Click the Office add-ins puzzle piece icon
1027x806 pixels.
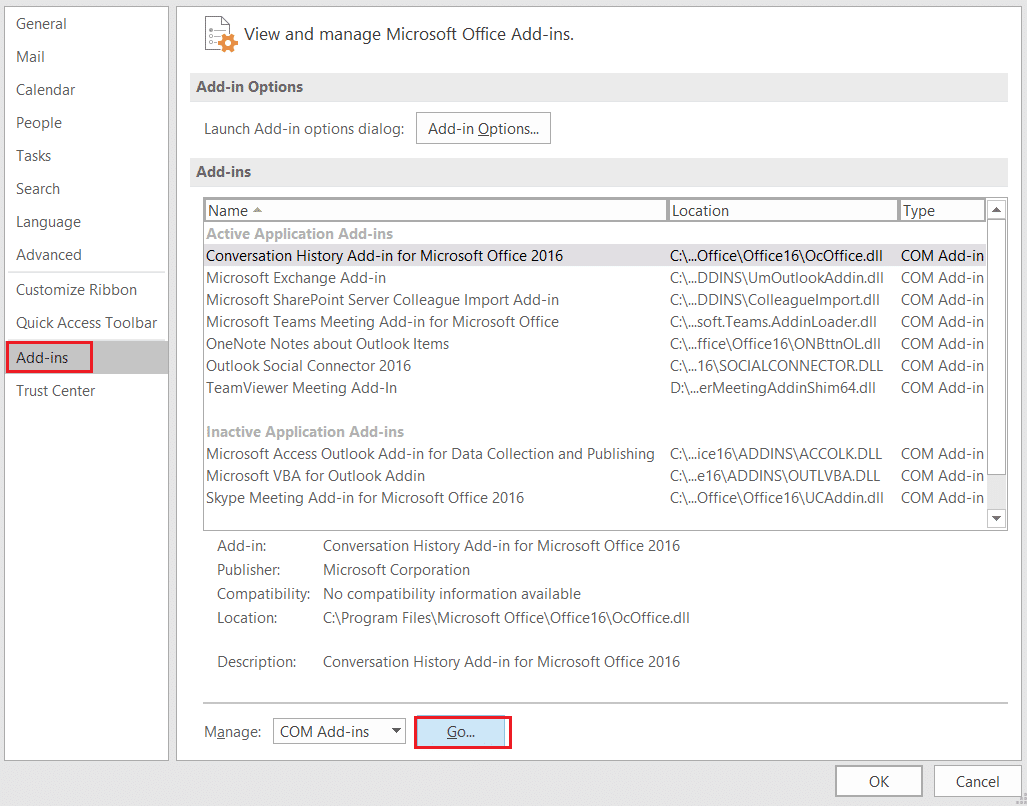[x=219, y=33]
